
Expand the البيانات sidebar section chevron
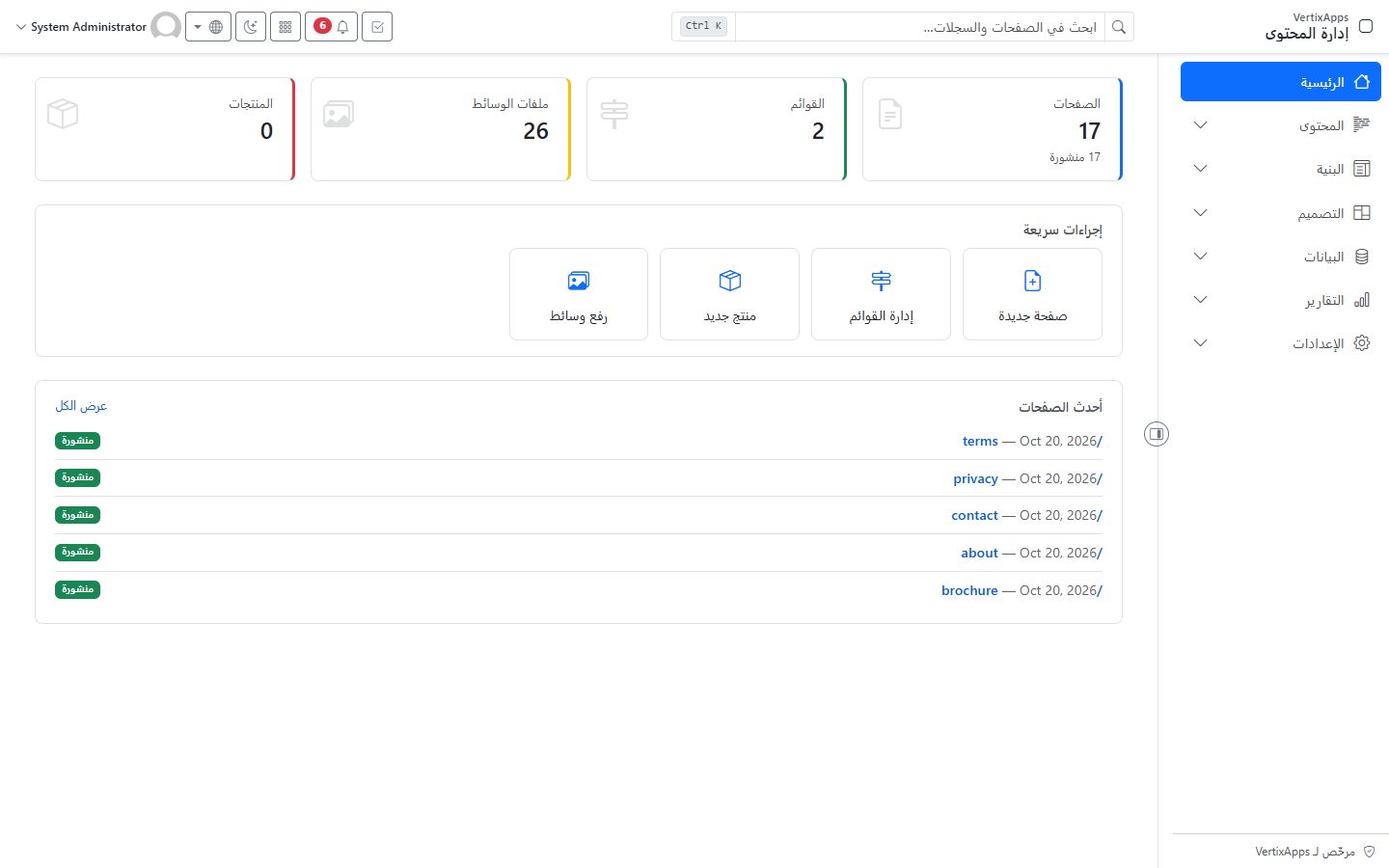click(1201, 257)
